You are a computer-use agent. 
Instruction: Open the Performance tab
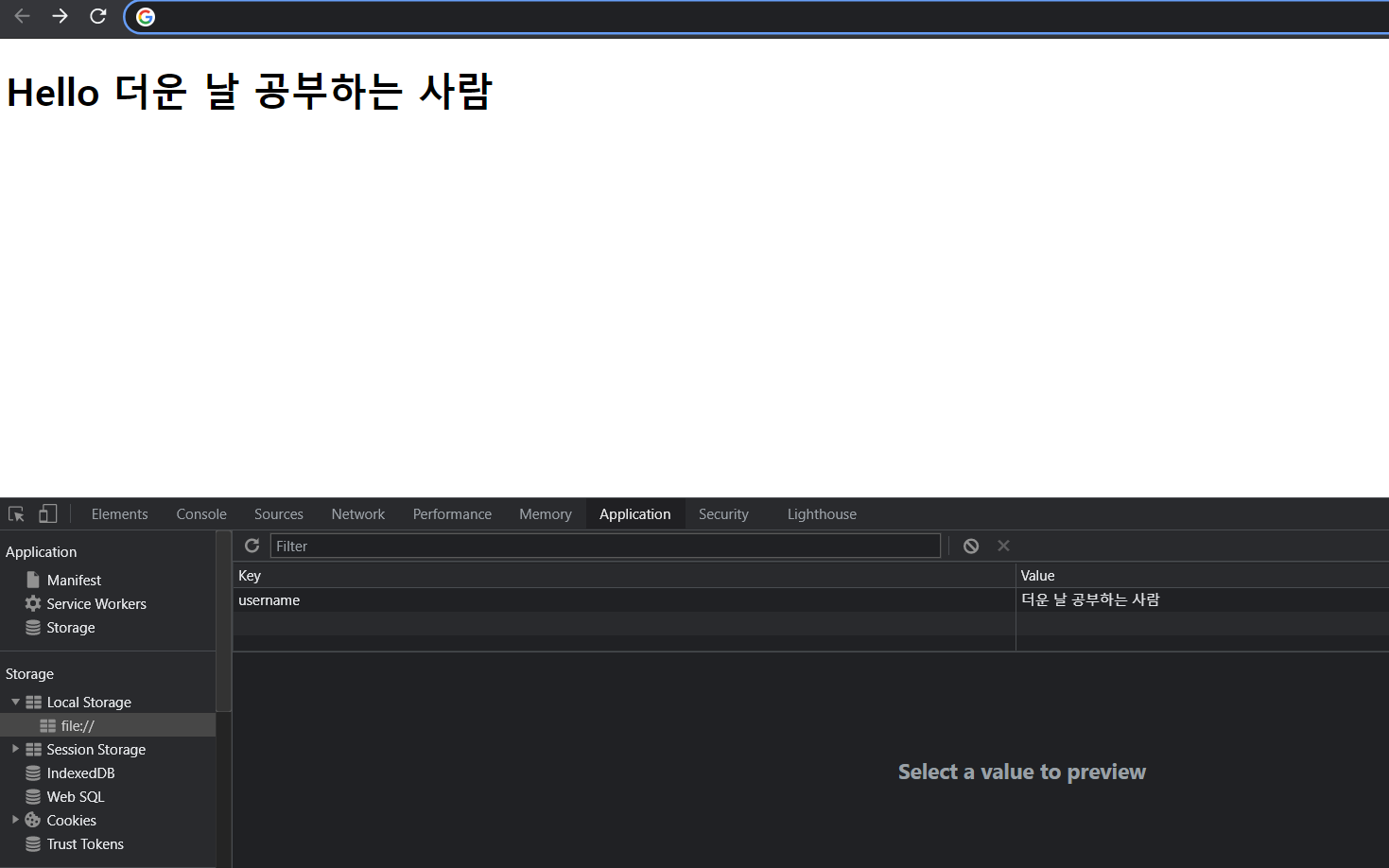tap(452, 514)
